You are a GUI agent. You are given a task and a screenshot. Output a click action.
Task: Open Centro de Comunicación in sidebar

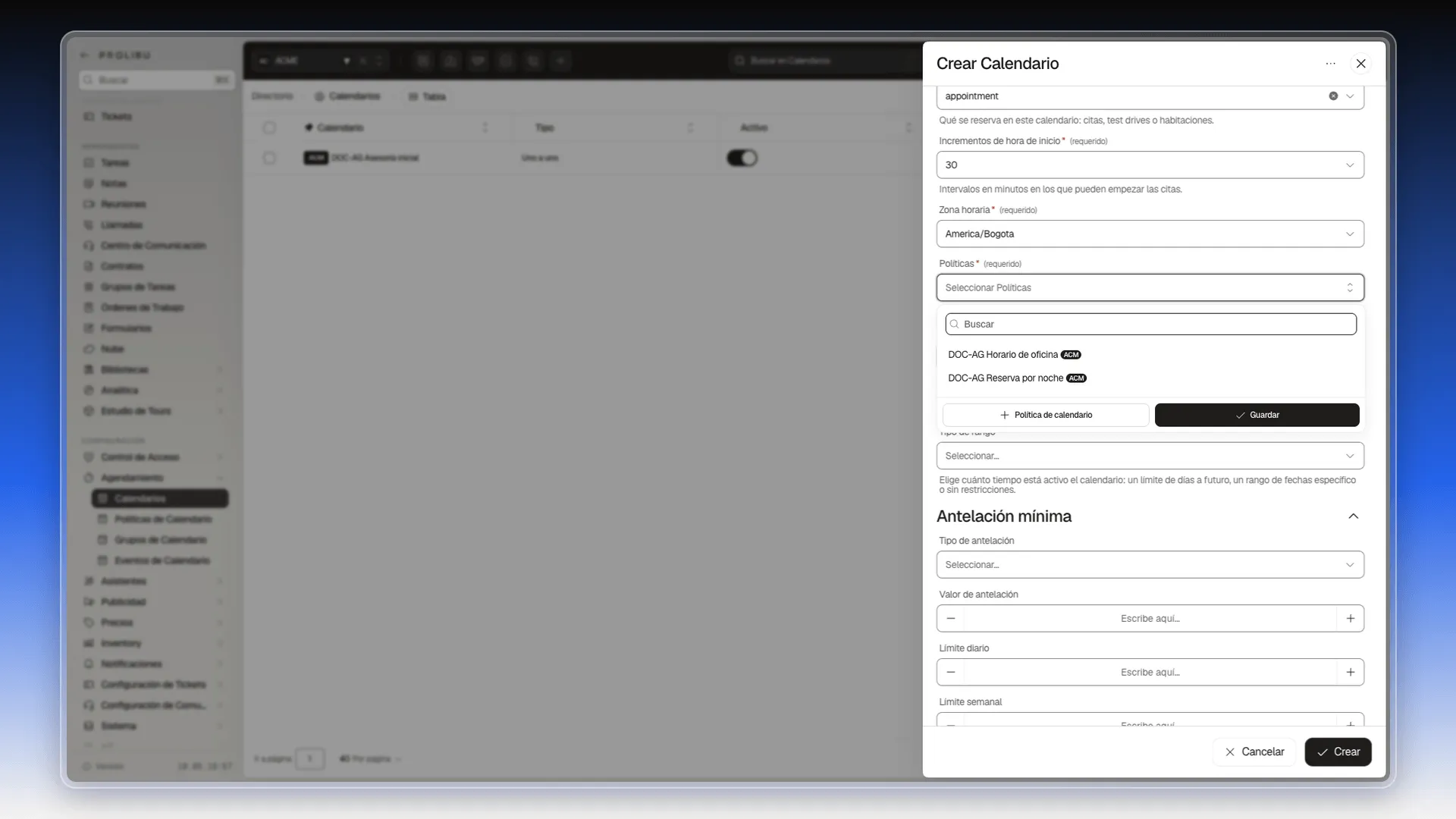coord(153,246)
